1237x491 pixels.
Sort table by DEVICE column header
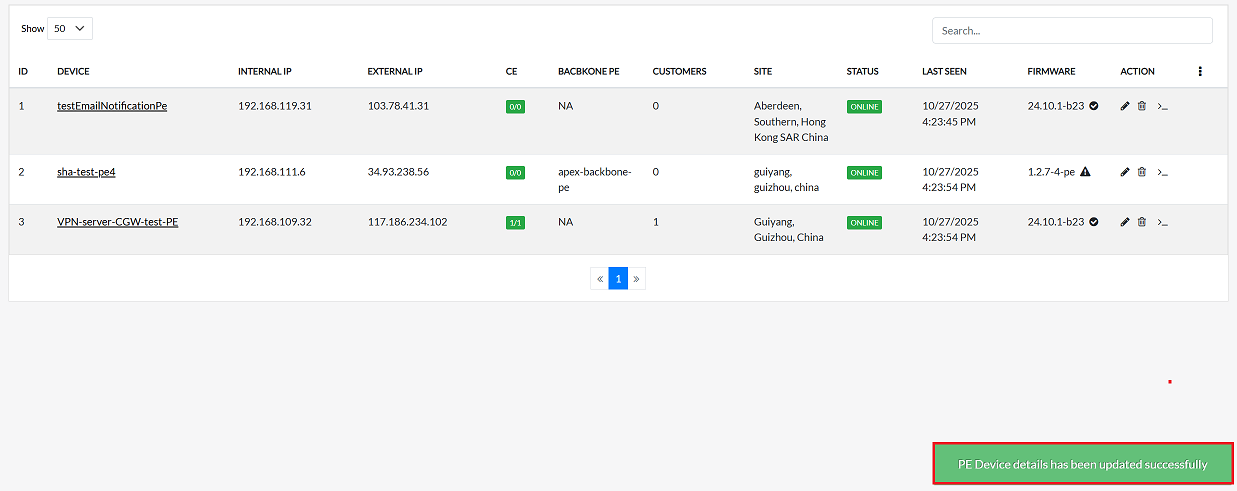point(73,72)
